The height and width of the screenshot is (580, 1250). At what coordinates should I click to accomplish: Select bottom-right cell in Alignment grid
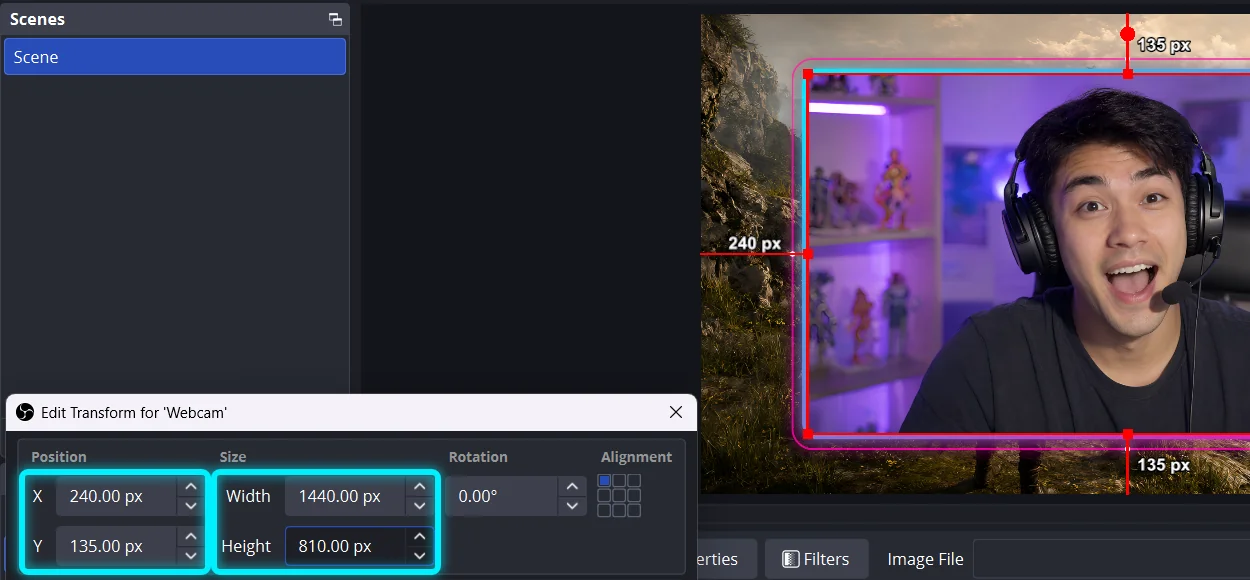[x=634, y=511]
